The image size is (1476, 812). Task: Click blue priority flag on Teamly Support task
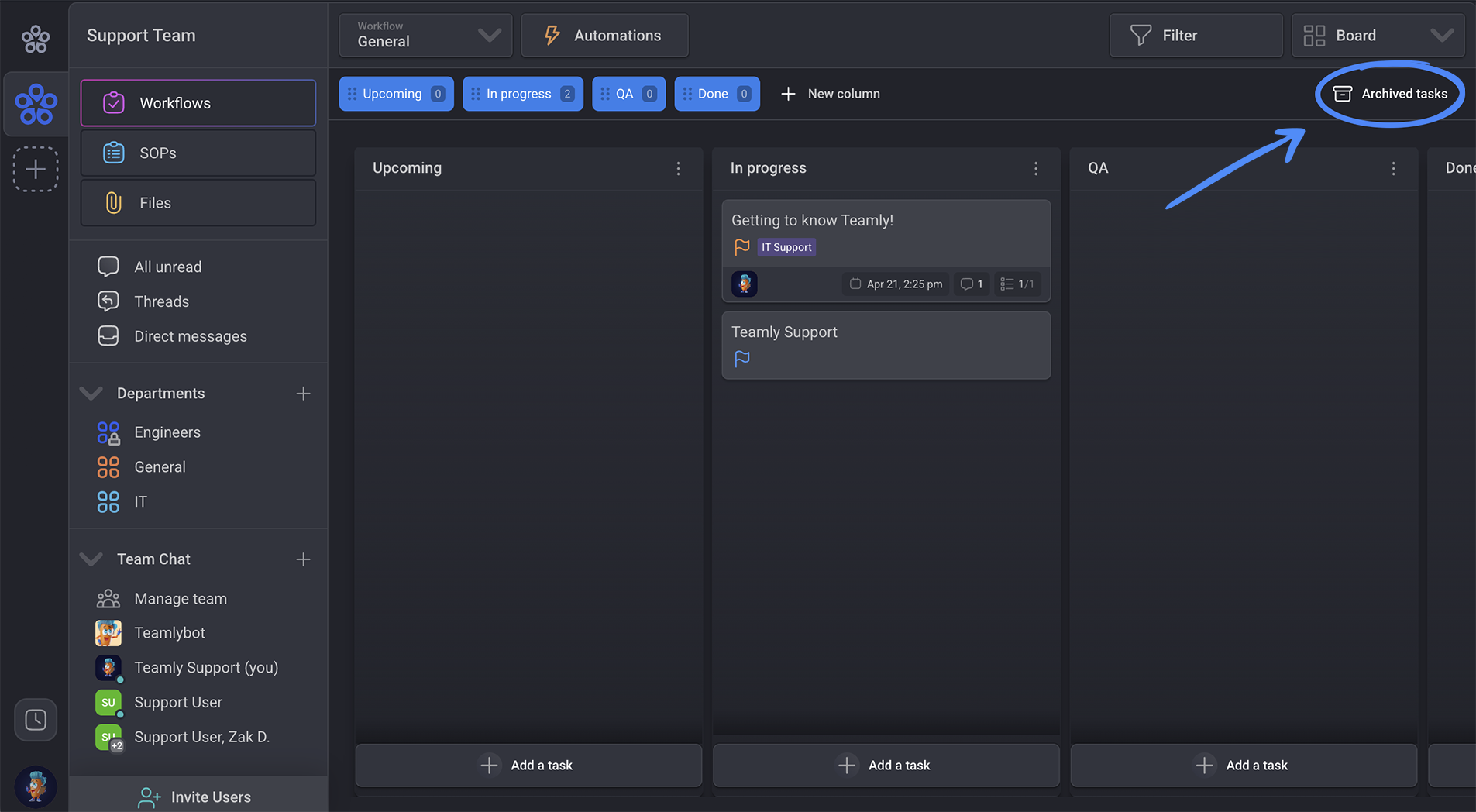741,359
